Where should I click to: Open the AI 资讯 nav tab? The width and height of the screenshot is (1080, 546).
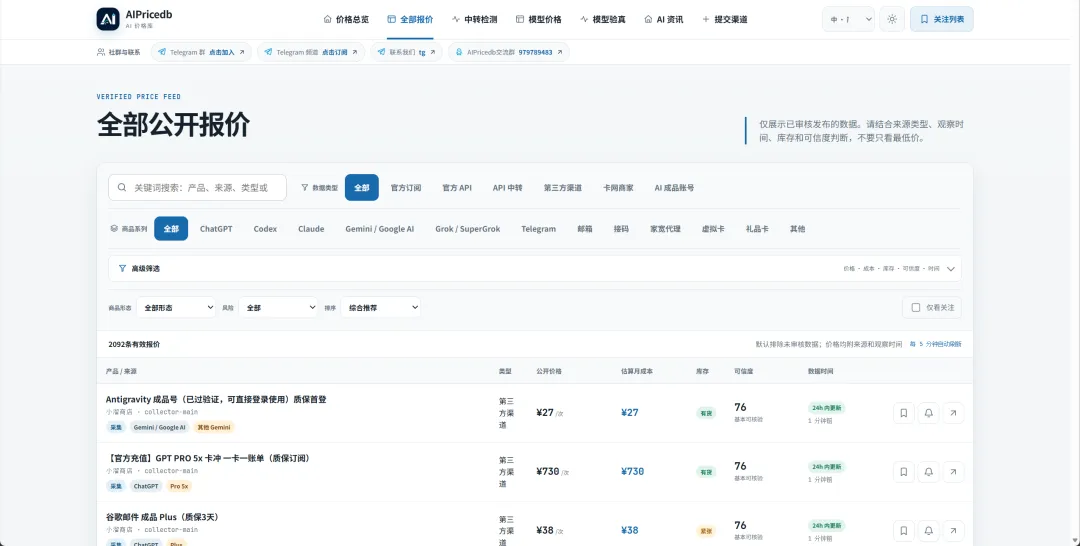click(x=664, y=19)
